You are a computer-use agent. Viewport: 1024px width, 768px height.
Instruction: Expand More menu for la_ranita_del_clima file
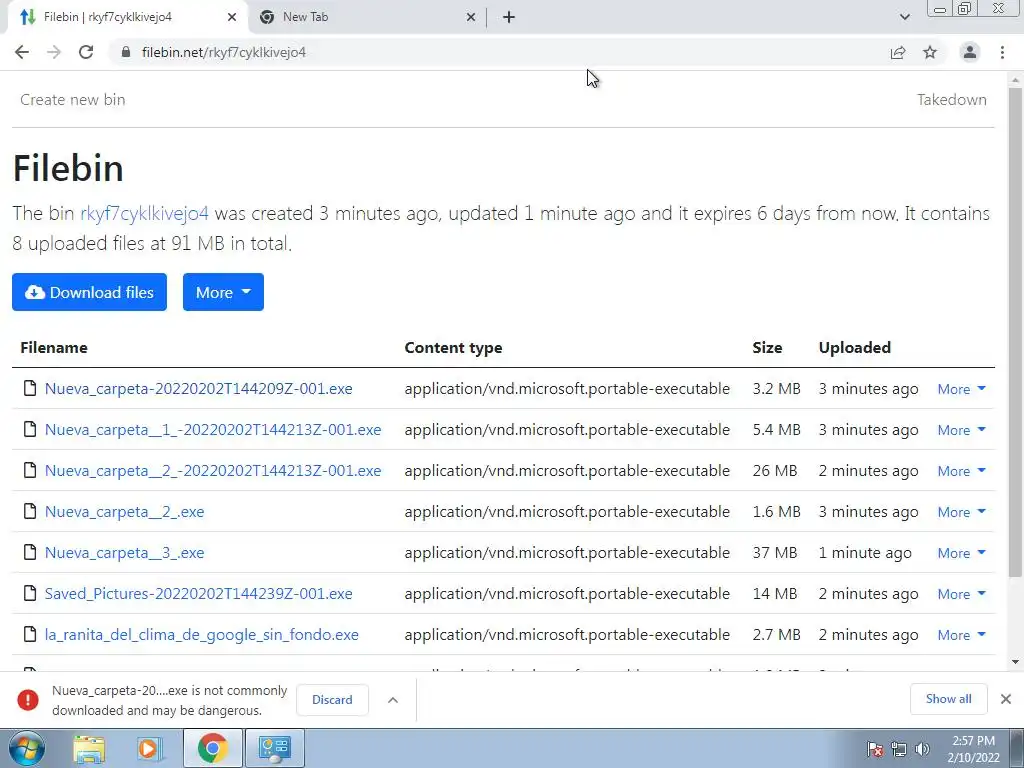point(961,635)
